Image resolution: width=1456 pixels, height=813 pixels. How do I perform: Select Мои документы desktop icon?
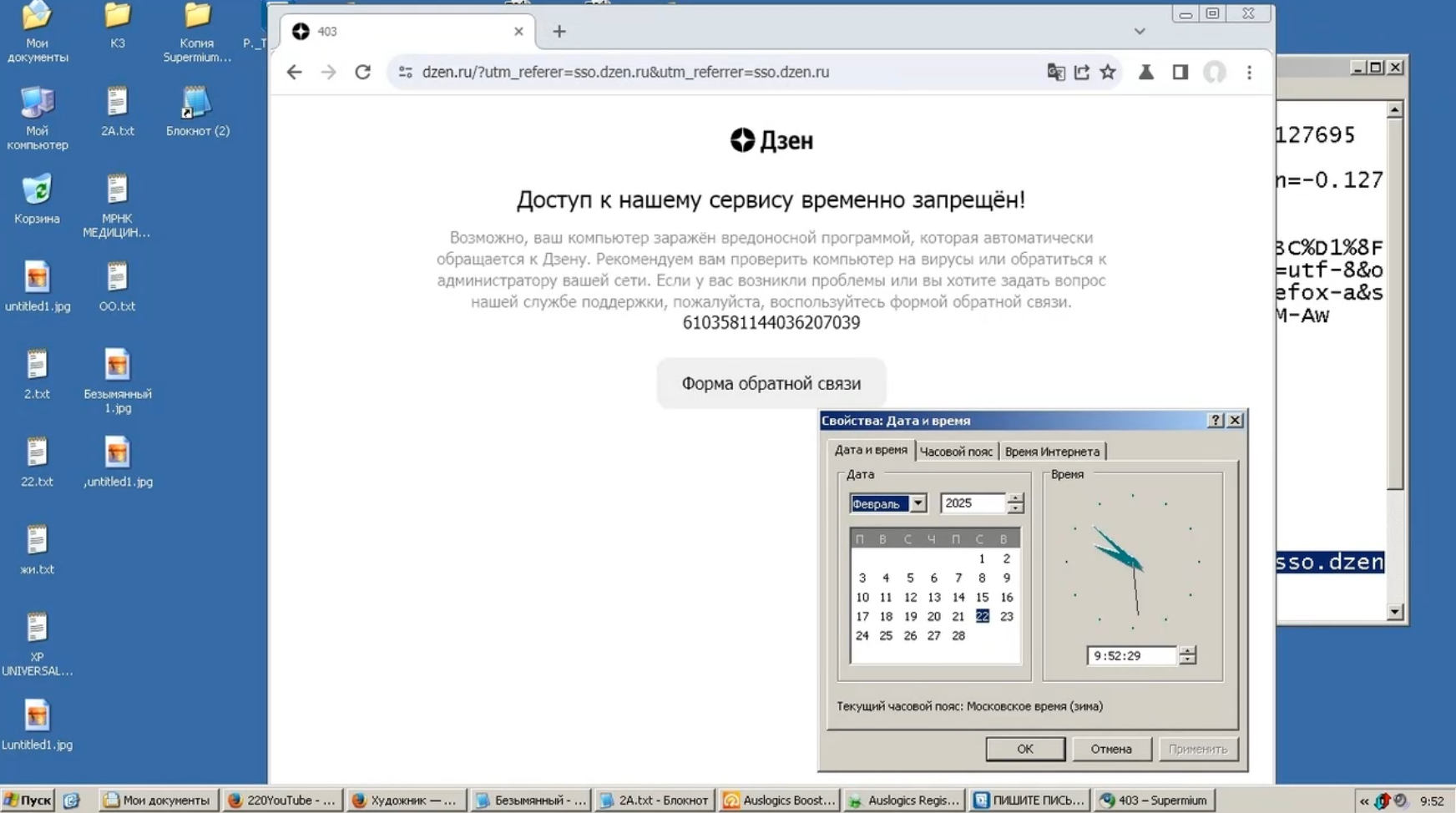click(x=37, y=32)
